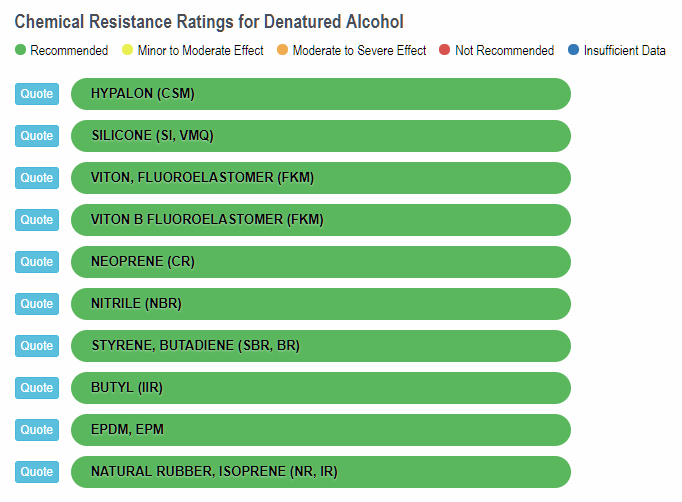Image resolution: width=682 pixels, height=502 pixels.
Task: Click the green Recommended legend dot
Action: 21,50
